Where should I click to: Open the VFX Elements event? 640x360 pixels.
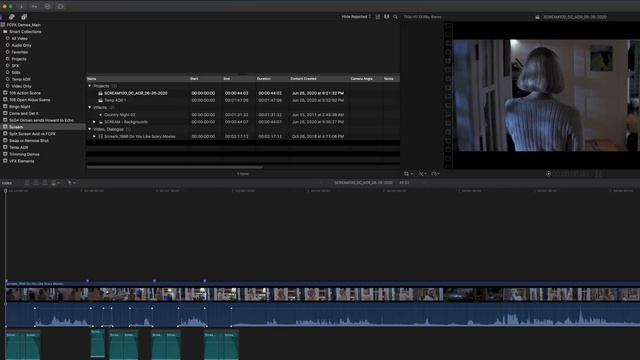[x=22, y=161]
